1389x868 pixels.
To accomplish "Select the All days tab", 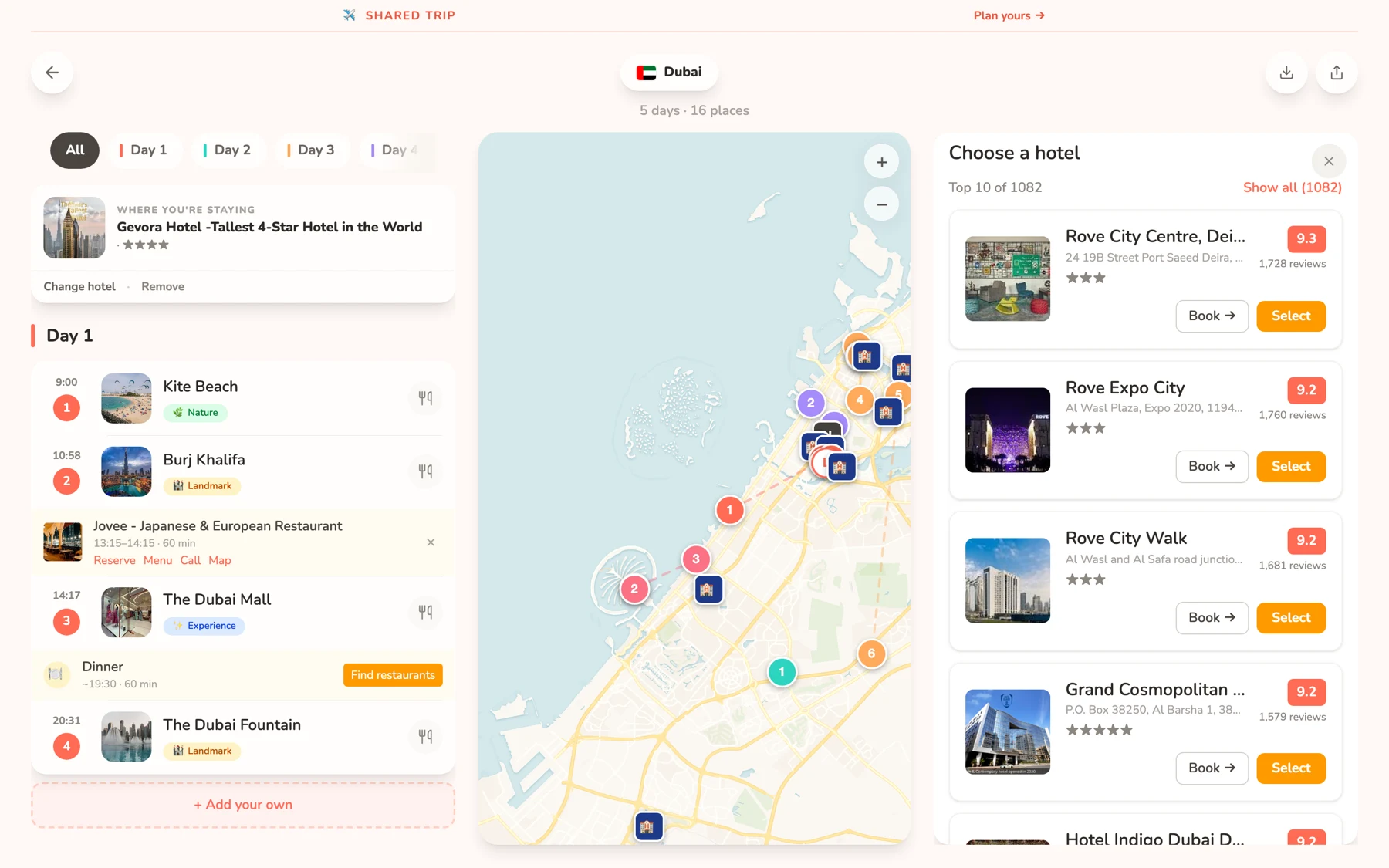I will tap(75, 150).
